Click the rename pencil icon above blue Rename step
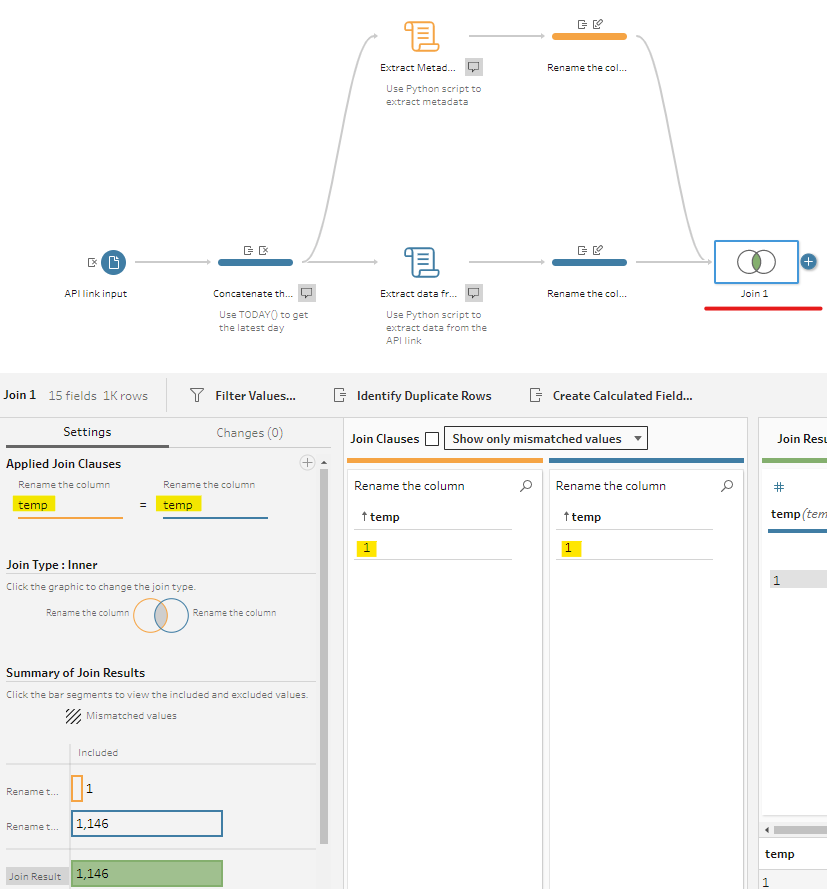Image resolution: width=827 pixels, height=889 pixels. (597, 250)
